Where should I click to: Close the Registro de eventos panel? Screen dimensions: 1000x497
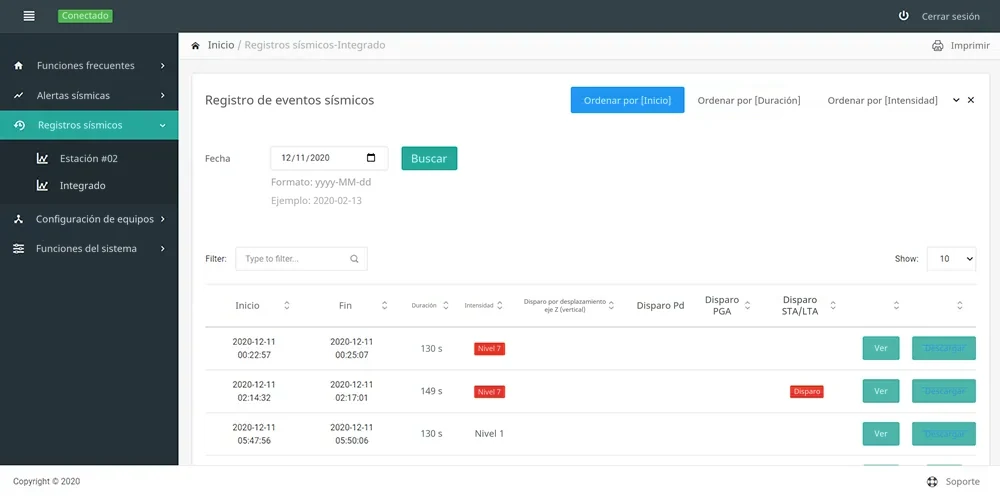tap(971, 100)
